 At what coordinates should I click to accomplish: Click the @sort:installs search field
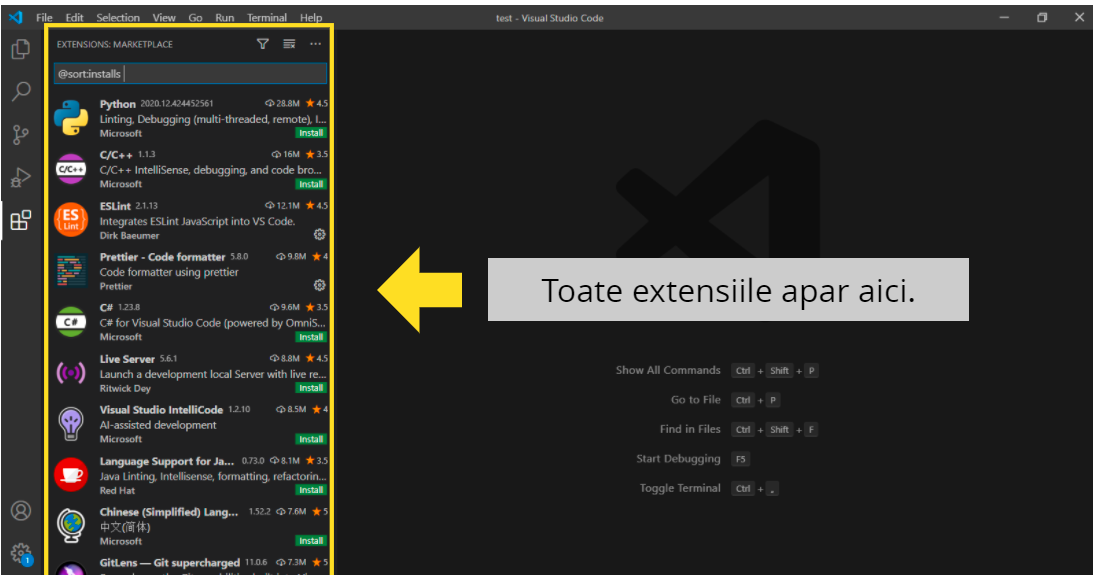coord(190,73)
